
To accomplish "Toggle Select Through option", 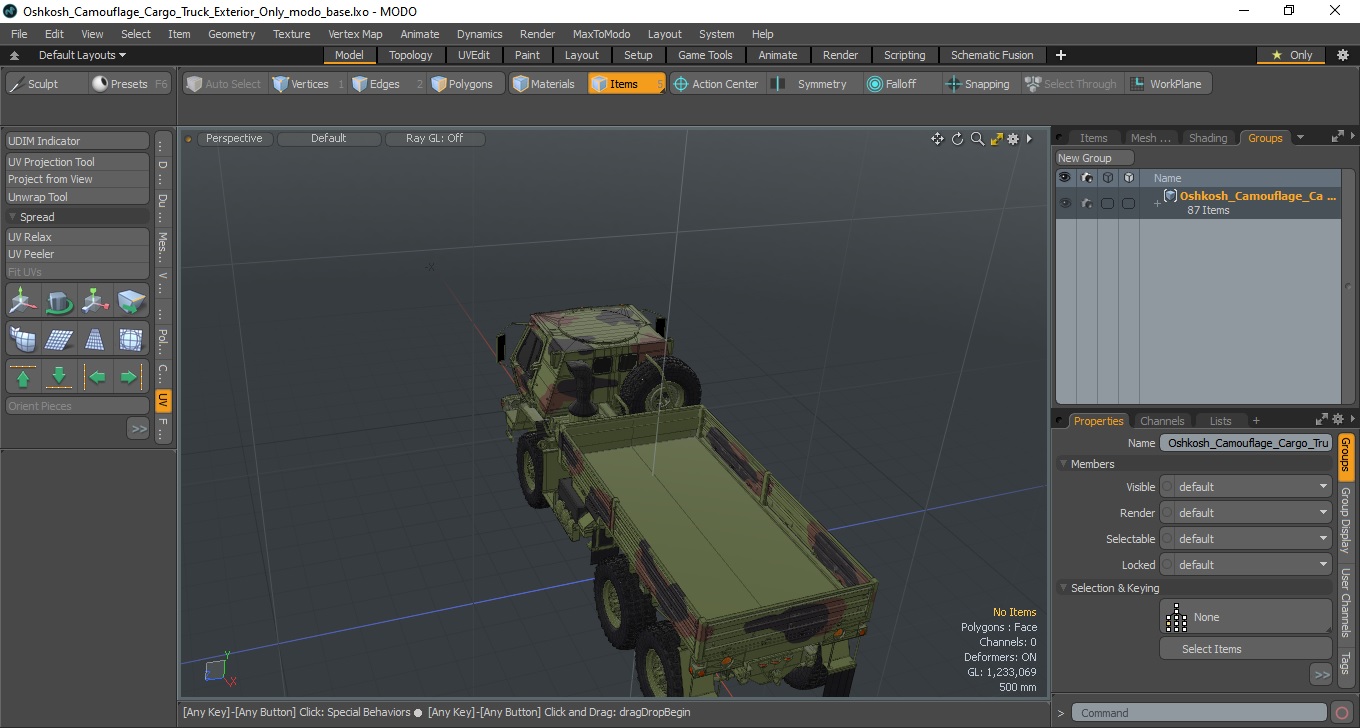I will tap(1071, 84).
